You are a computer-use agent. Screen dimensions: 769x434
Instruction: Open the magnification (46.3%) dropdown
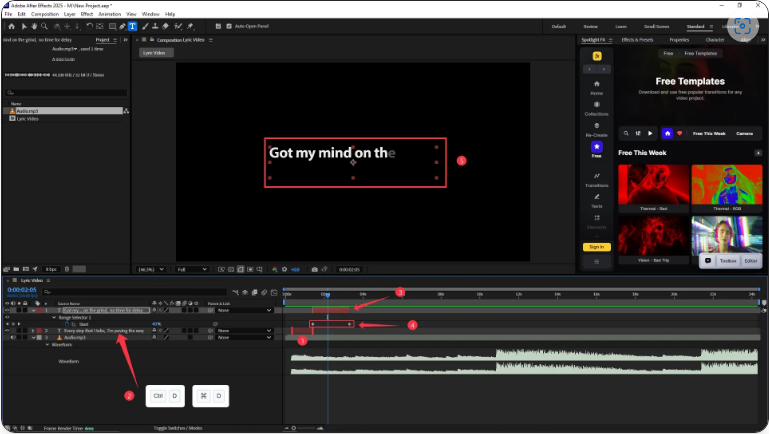click(151, 269)
